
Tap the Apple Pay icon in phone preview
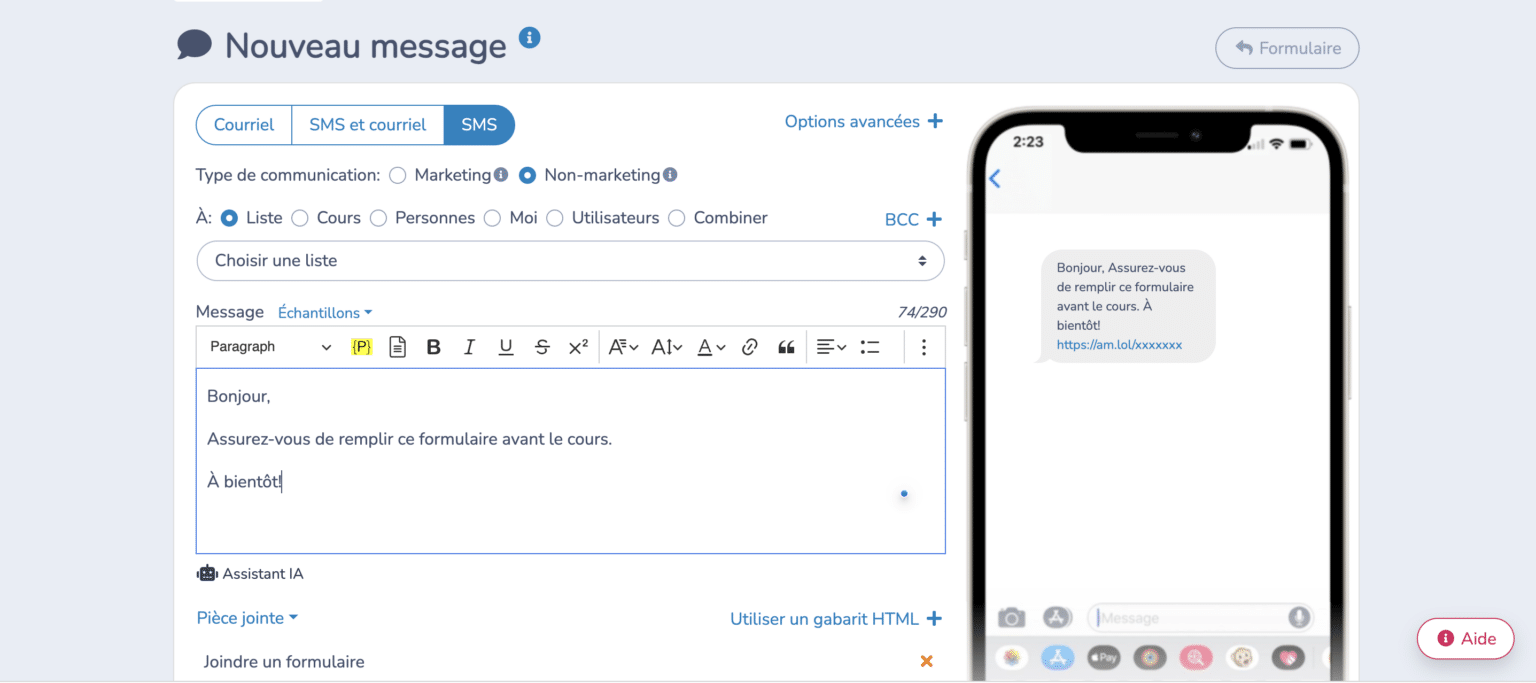pos(1104,657)
